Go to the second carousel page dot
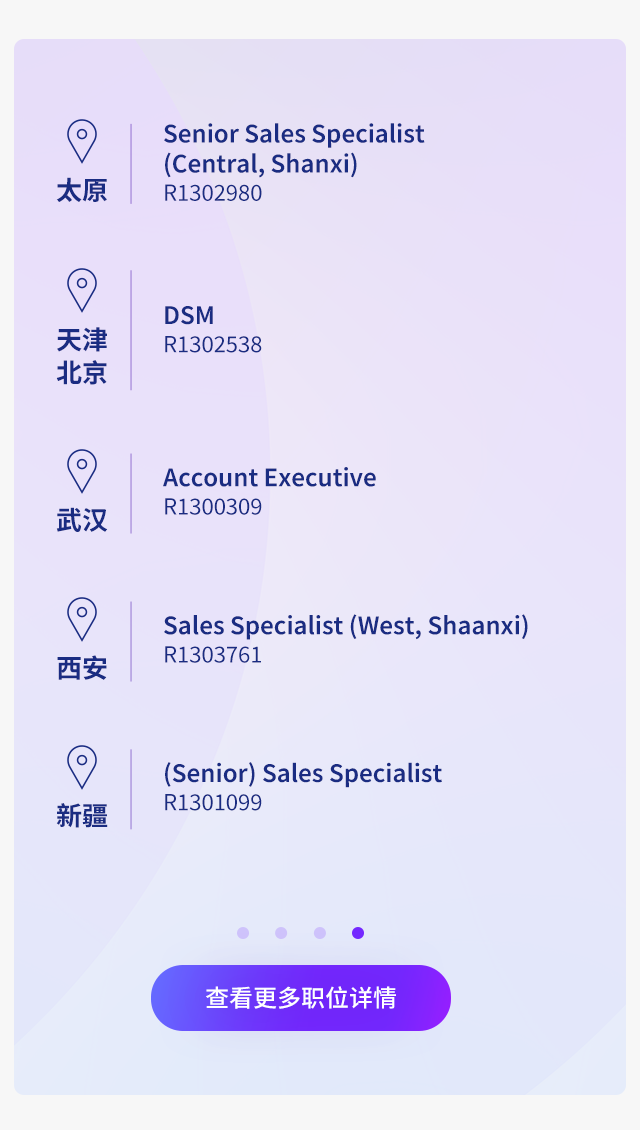 coord(281,933)
